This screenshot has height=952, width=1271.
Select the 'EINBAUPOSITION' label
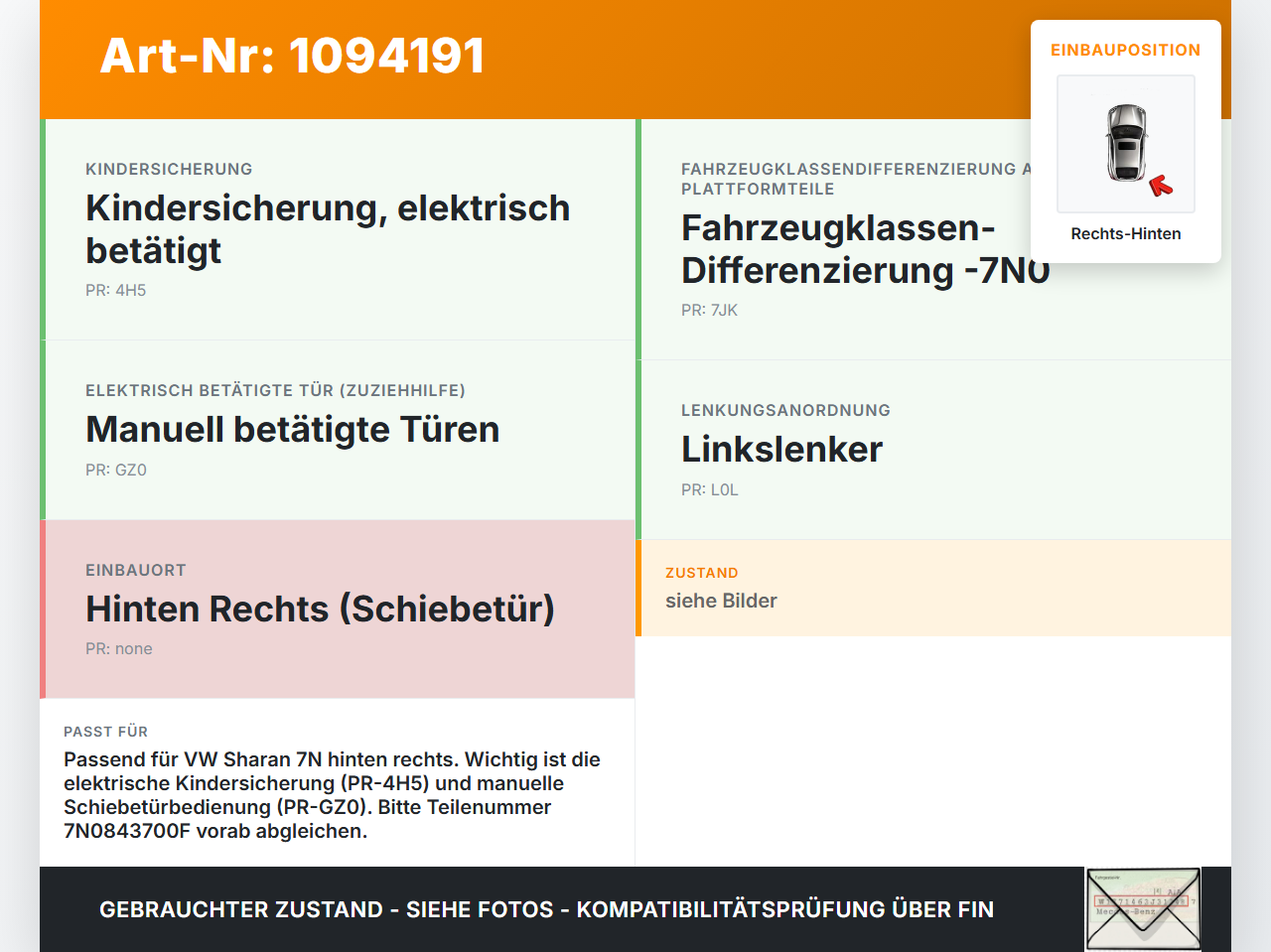1126,50
